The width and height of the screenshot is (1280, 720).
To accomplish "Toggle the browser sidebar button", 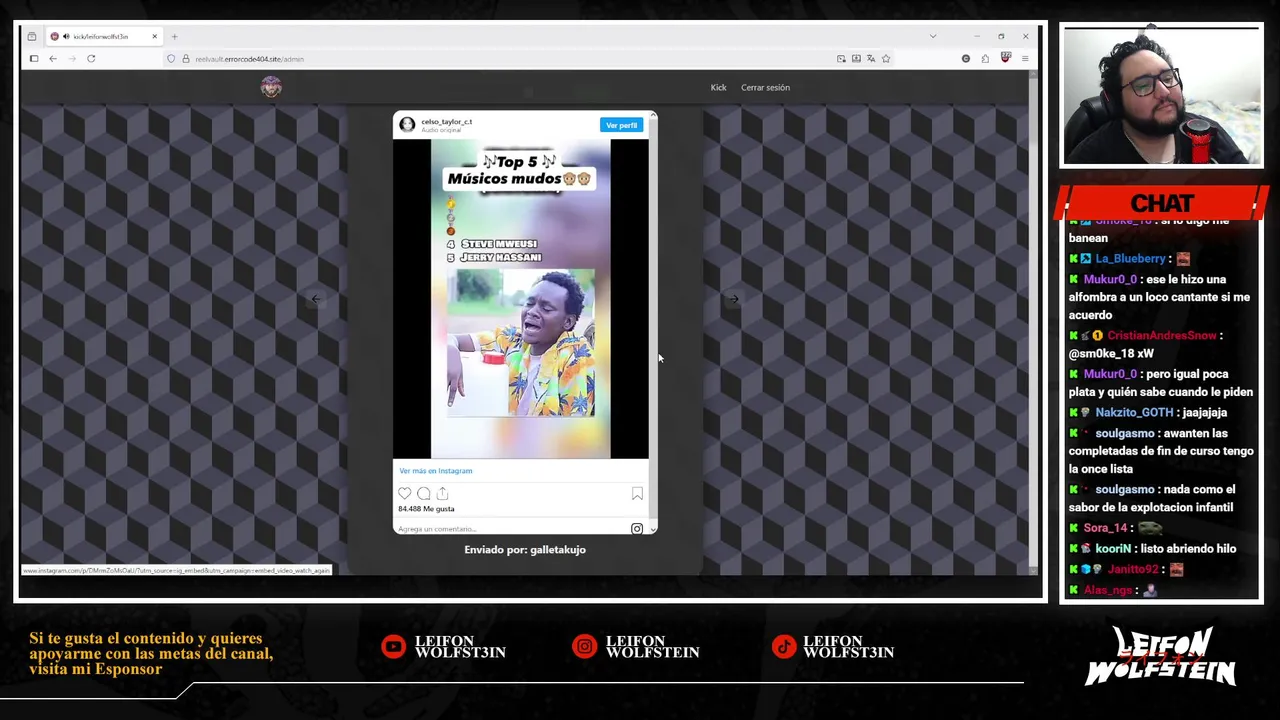I will tap(33, 59).
